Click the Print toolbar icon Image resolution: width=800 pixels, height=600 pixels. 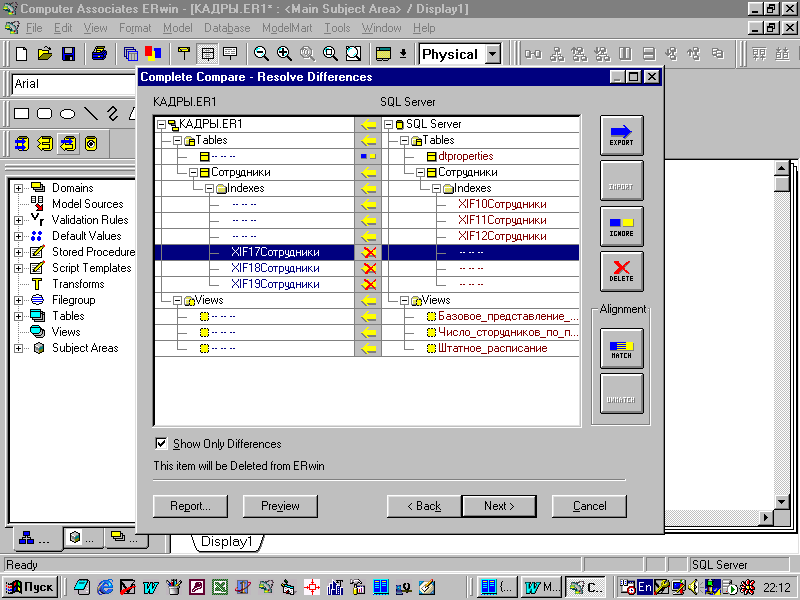(x=99, y=54)
